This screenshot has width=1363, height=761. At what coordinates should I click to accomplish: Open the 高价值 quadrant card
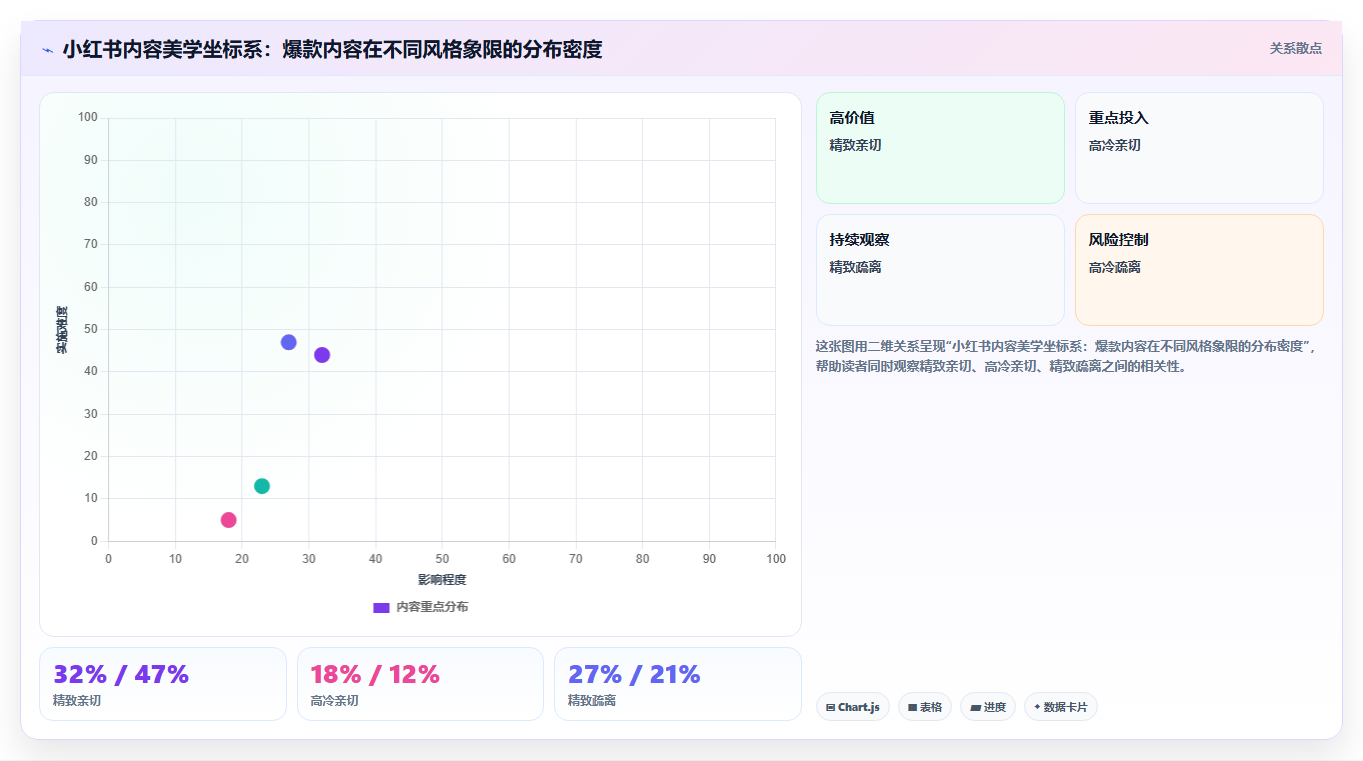click(940, 148)
